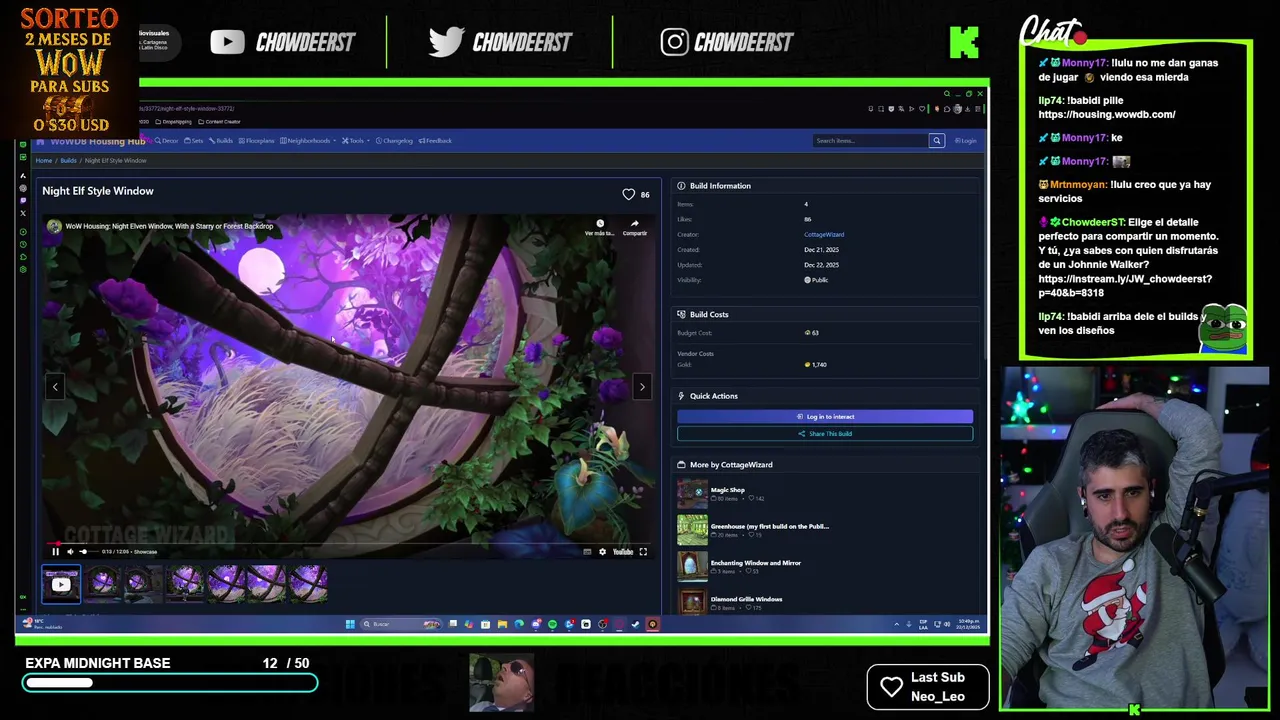Go to Home breadcrumb

44,161
